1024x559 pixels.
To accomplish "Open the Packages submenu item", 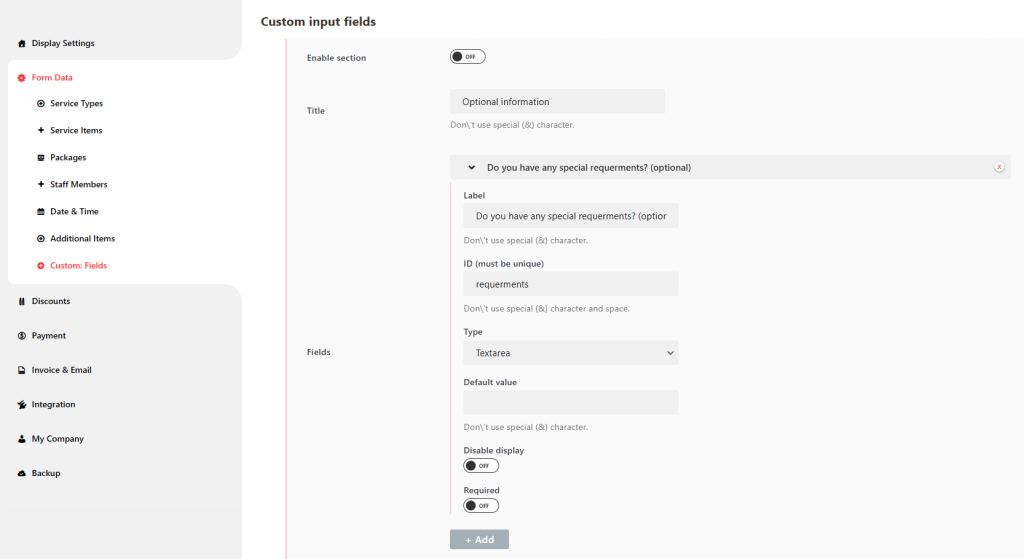I will coord(68,158).
